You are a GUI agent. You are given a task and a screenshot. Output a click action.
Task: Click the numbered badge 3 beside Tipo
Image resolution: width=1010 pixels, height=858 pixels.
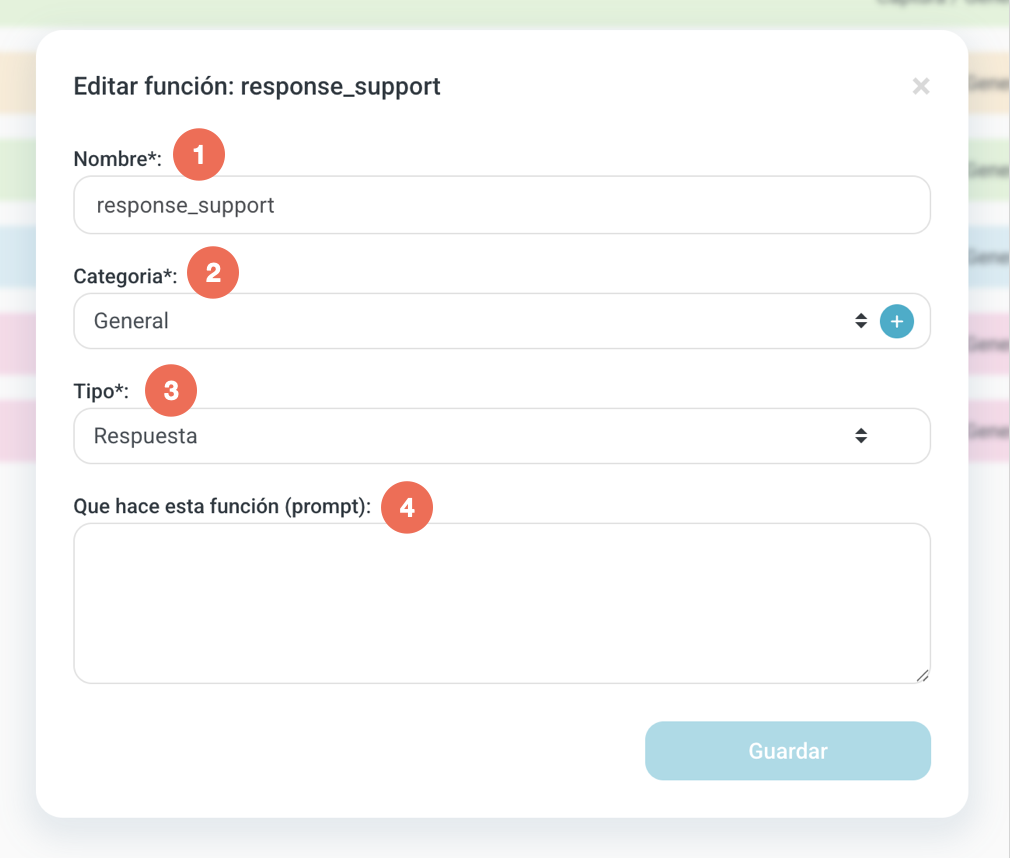[171, 390]
